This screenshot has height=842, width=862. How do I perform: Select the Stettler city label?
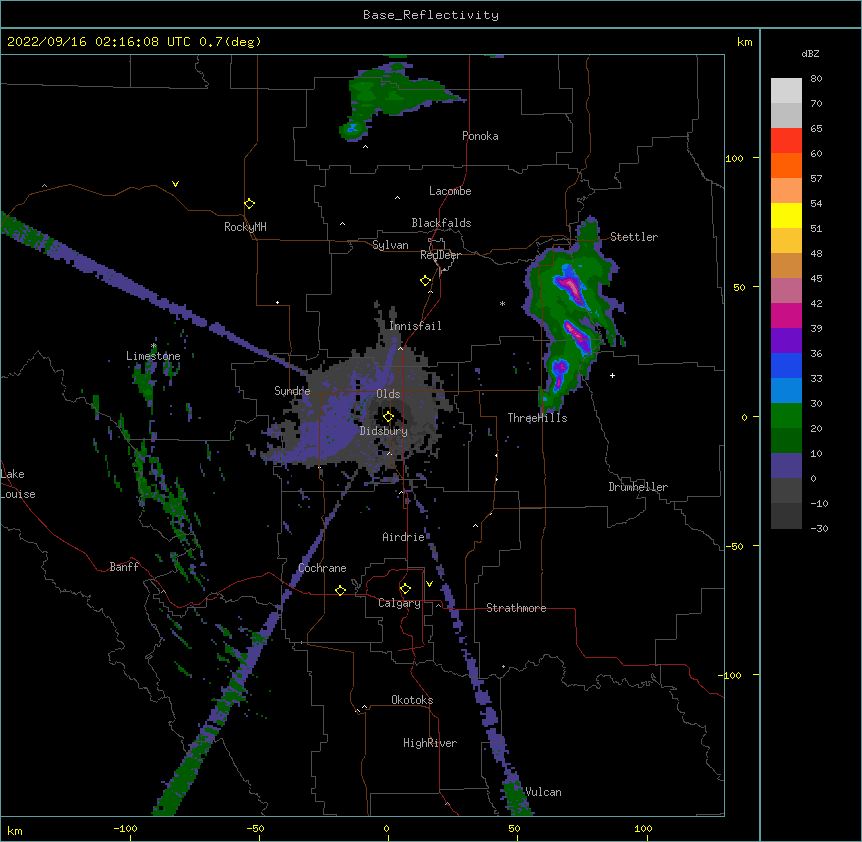pos(634,237)
